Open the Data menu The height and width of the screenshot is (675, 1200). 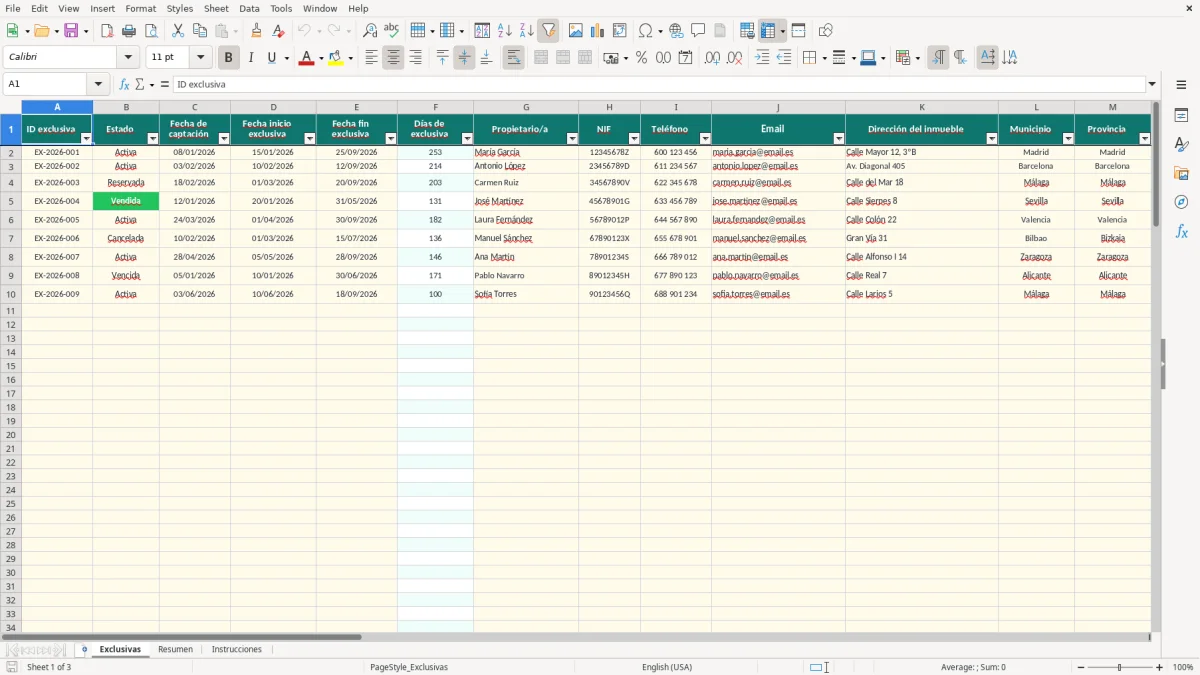click(x=249, y=8)
